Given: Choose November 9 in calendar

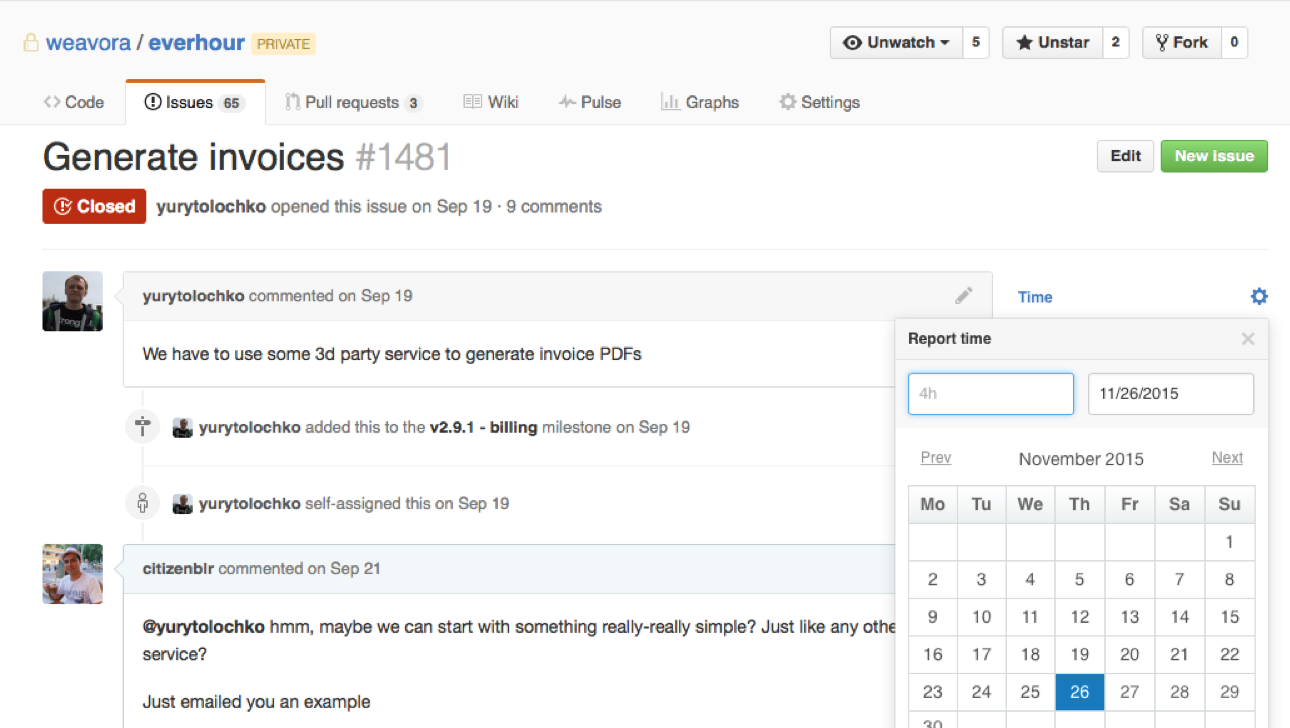Looking at the screenshot, I should [933, 617].
